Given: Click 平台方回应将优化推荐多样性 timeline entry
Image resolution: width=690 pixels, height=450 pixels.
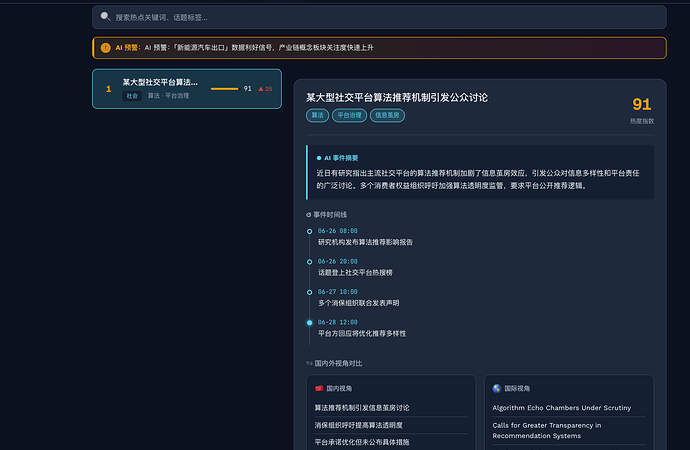Looking at the screenshot, I should point(362,333).
